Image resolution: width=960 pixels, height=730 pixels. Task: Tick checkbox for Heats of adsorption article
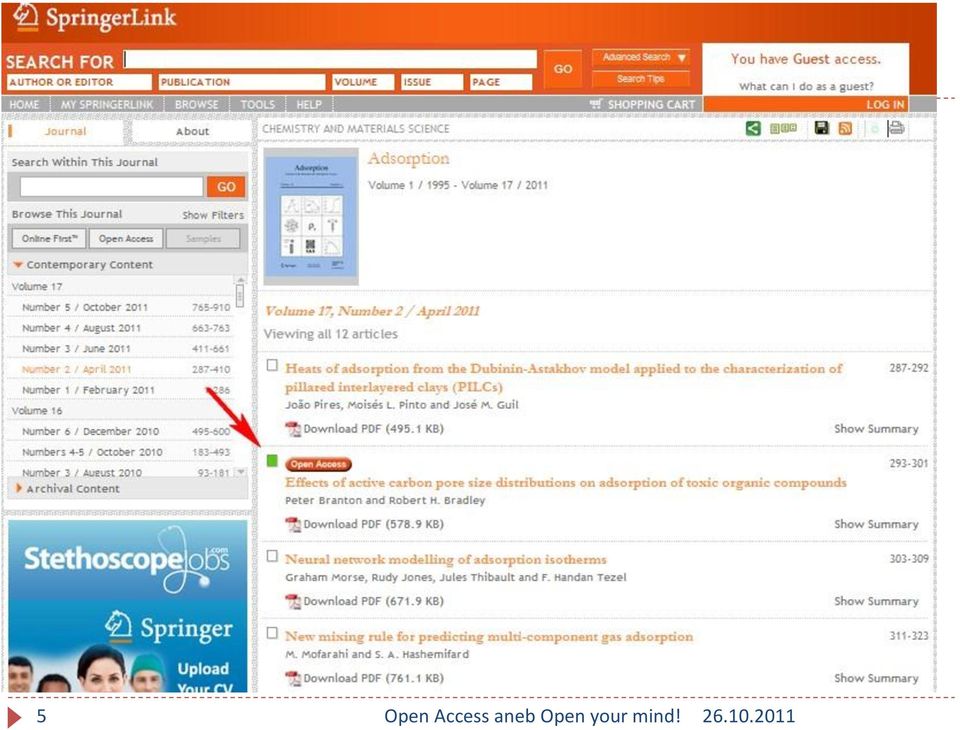[x=272, y=366]
